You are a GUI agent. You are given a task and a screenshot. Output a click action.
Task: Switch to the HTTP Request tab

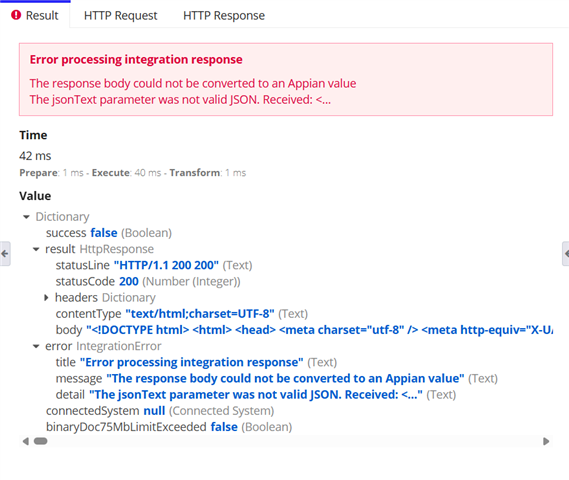(120, 16)
